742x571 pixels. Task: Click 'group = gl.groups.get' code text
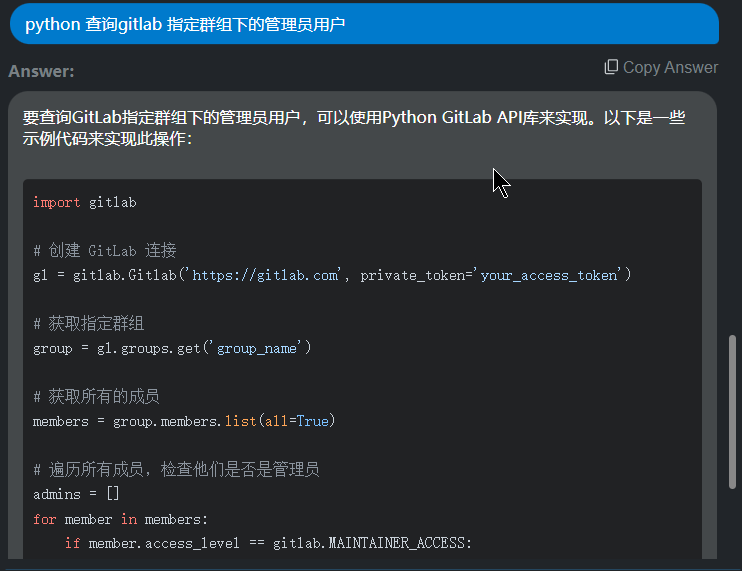pos(117,349)
